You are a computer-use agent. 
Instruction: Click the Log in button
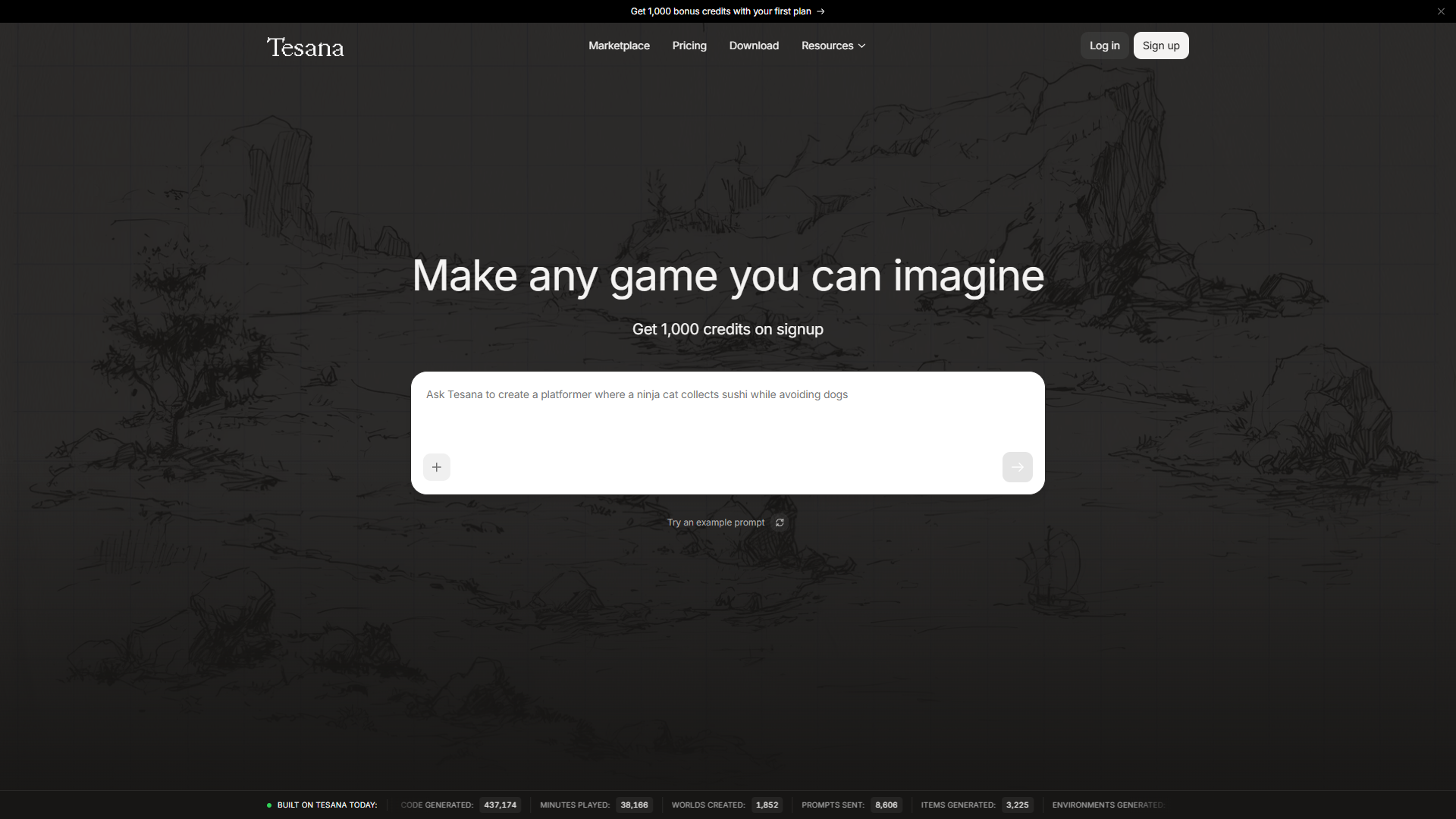tap(1104, 45)
